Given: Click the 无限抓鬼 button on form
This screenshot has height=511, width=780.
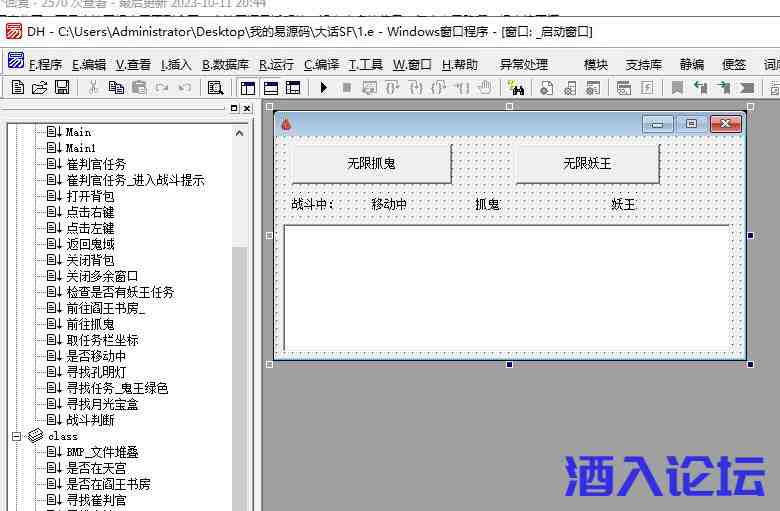Looking at the screenshot, I should (371, 164).
